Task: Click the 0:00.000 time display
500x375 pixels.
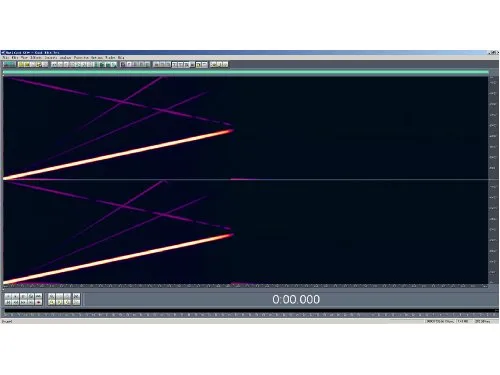Action: [x=296, y=299]
